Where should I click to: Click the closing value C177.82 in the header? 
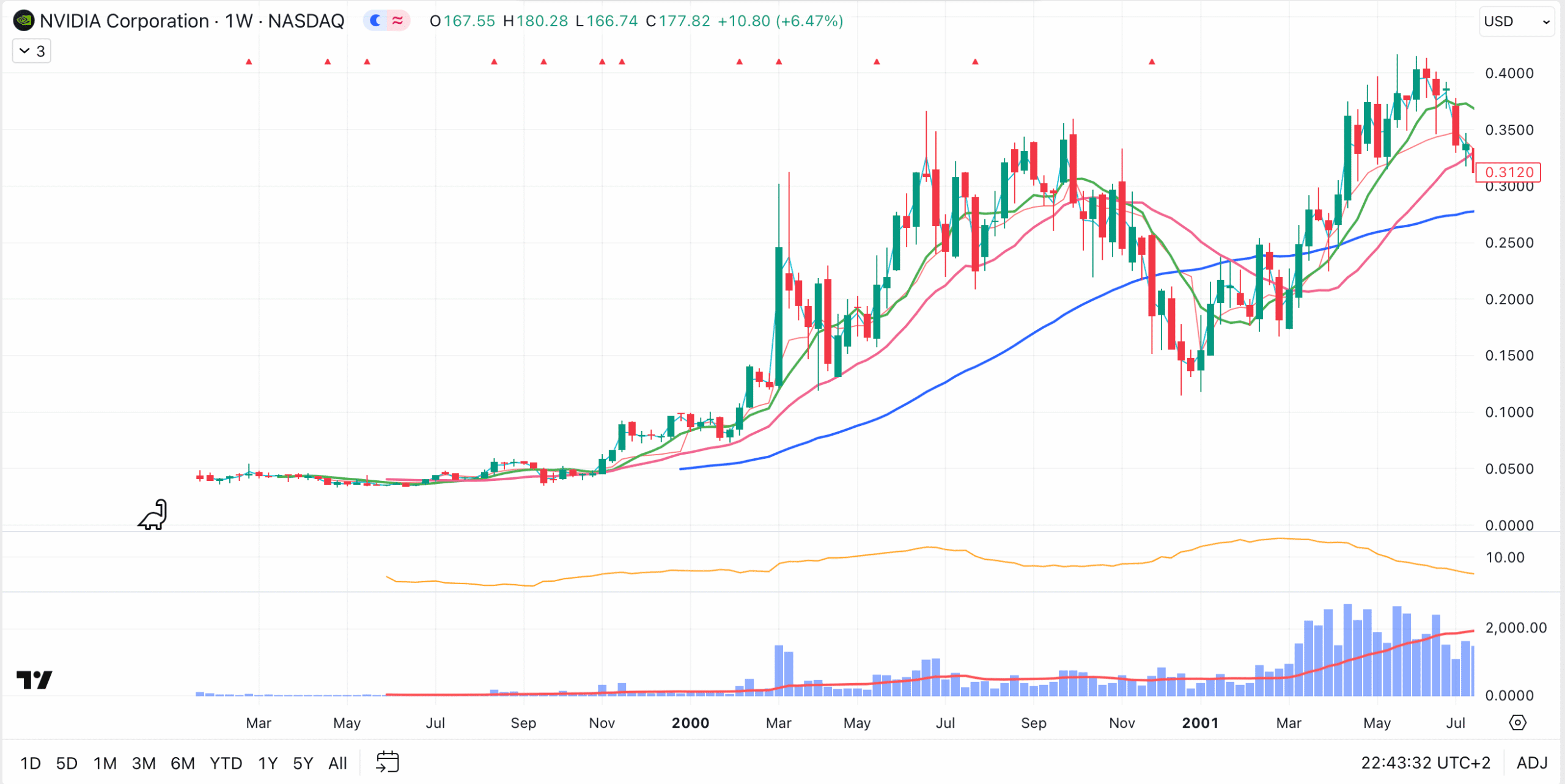(677, 21)
